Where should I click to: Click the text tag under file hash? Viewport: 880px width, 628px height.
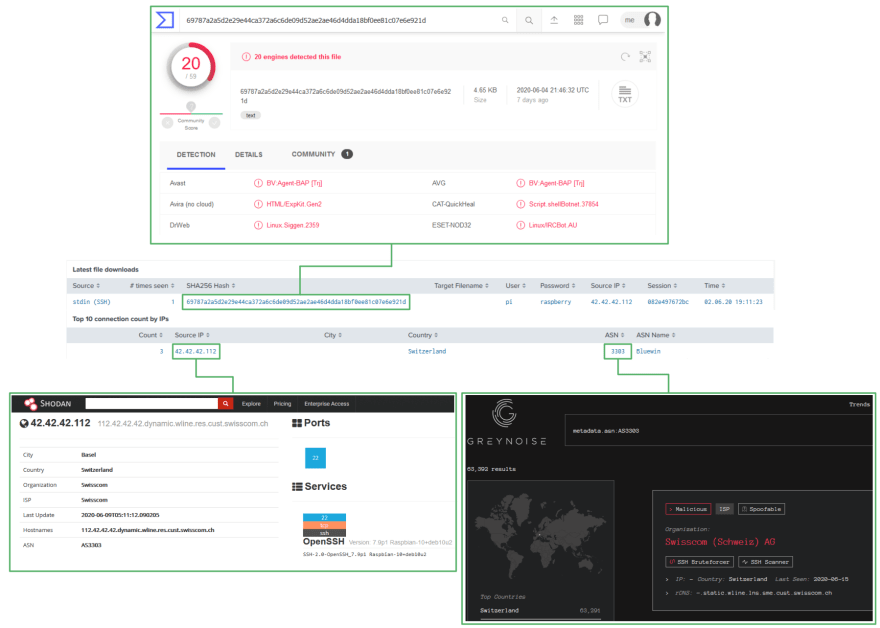tap(250, 115)
